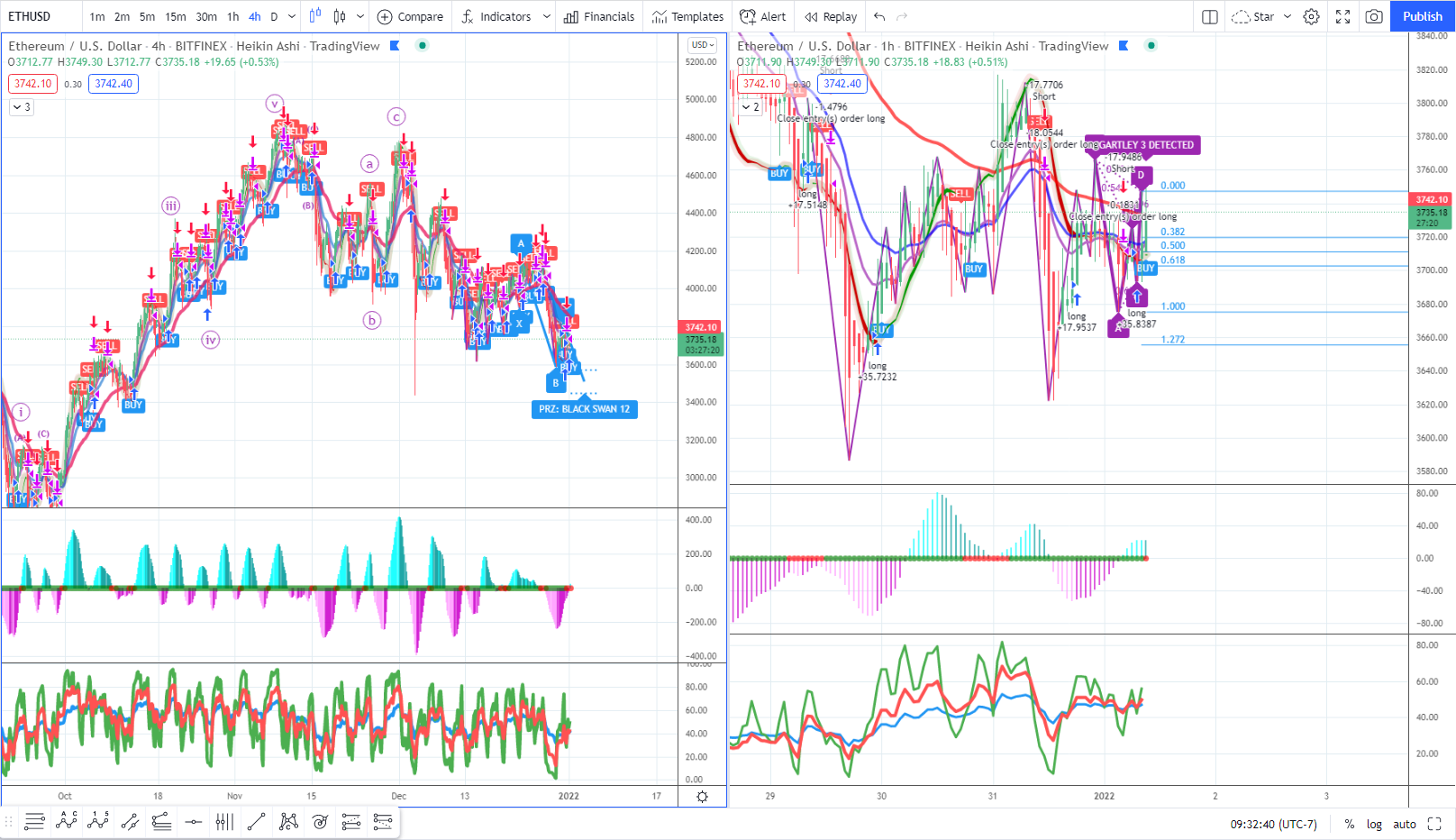Select the Fib time zone tool
Image resolution: width=1456 pixels, height=840 pixels.
pyautogui.click(x=224, y=821)
